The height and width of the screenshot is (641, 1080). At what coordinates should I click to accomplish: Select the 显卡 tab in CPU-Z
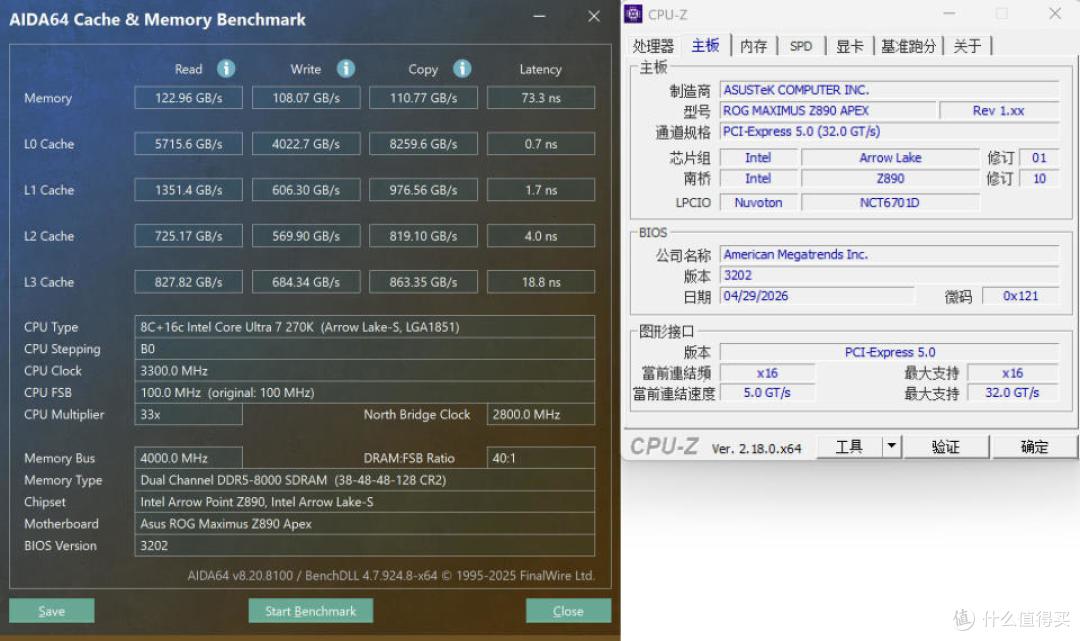pyautogui.click(x=849, y=46)
